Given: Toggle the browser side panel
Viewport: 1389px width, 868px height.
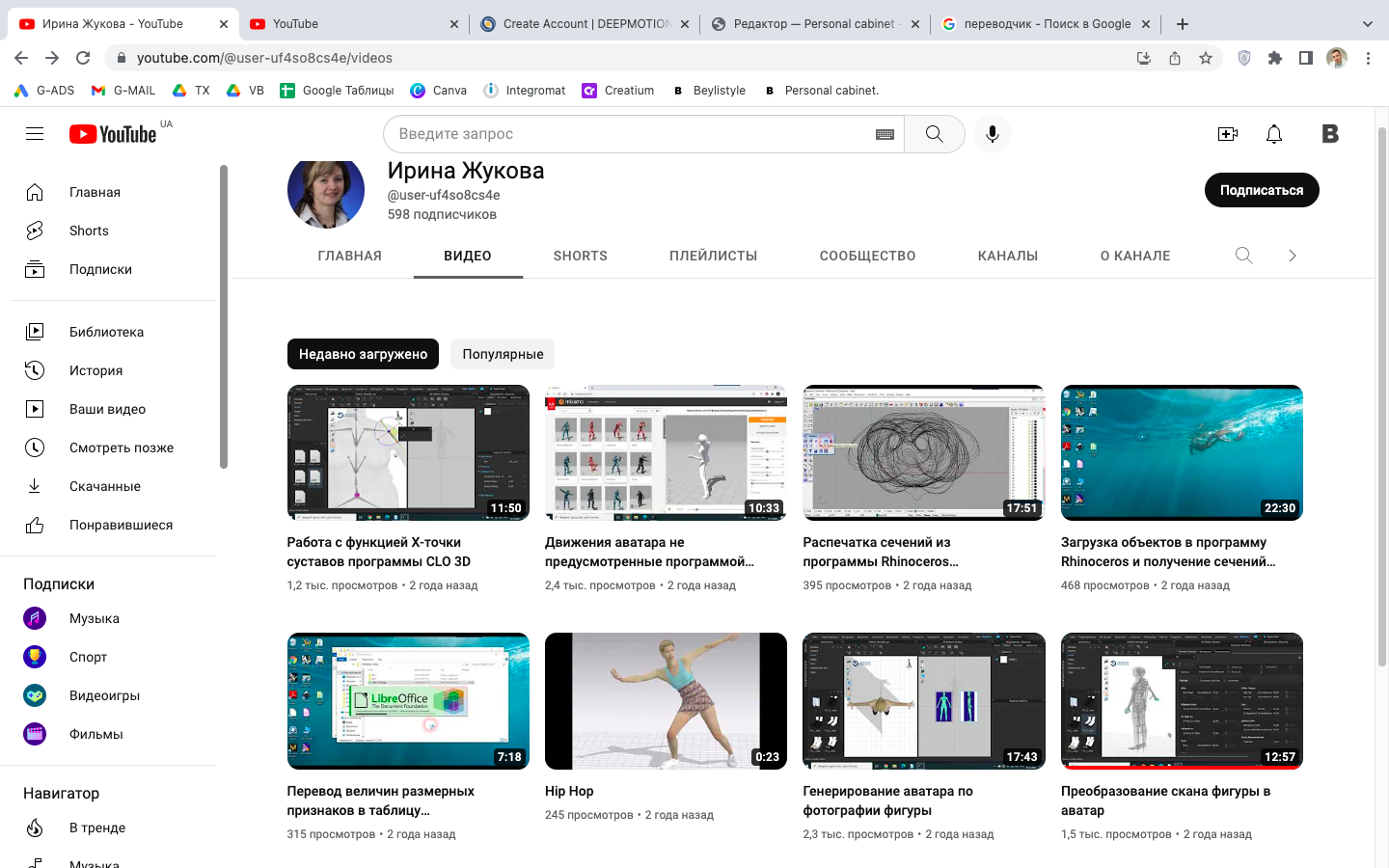Looking at the screenshot, I should coord(1305,58).
